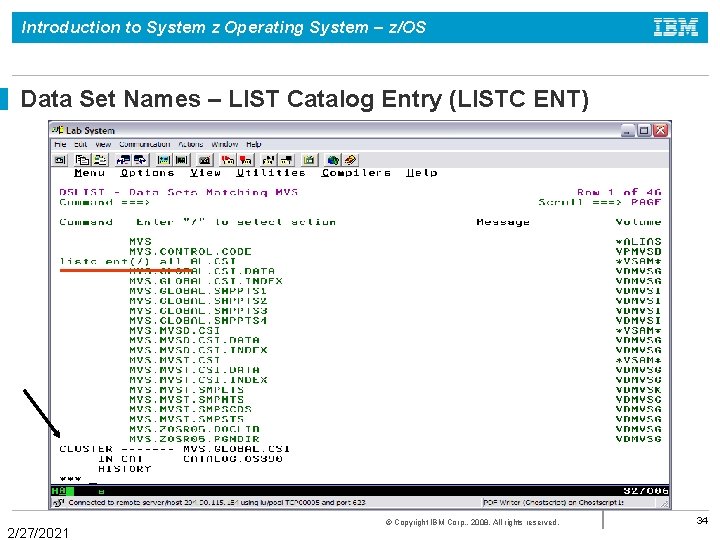Select the MVS.MVSD.CSI data set
This screenshot has width=720, height=540.
coord(174,331)
